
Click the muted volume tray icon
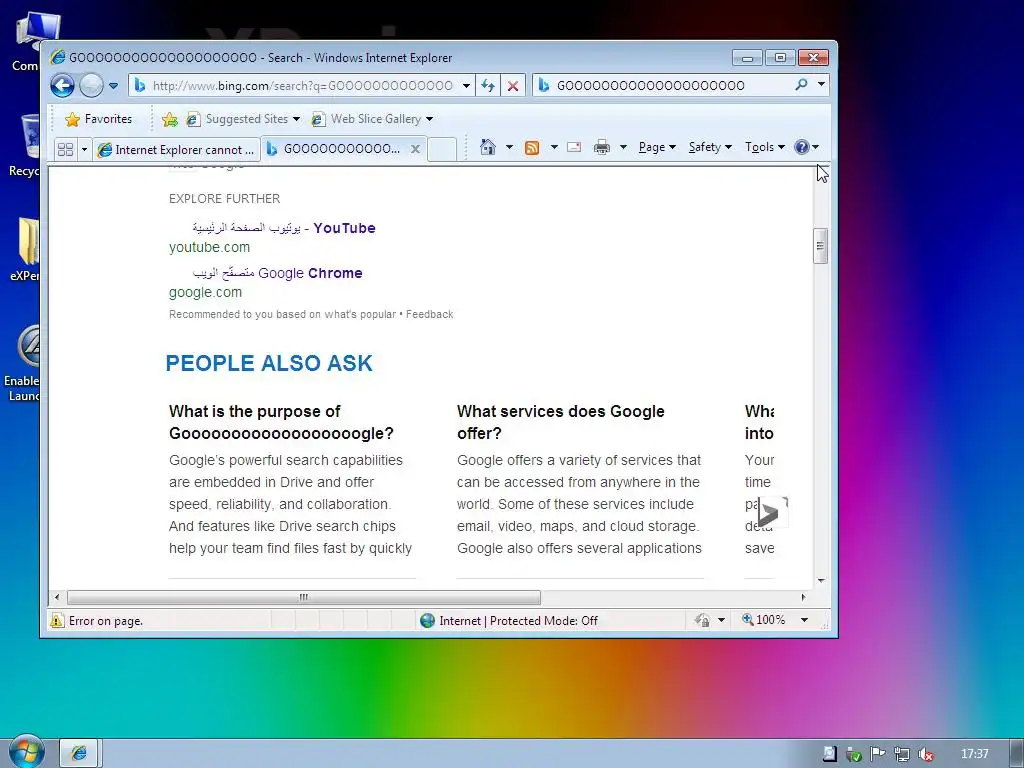[925, 754]
